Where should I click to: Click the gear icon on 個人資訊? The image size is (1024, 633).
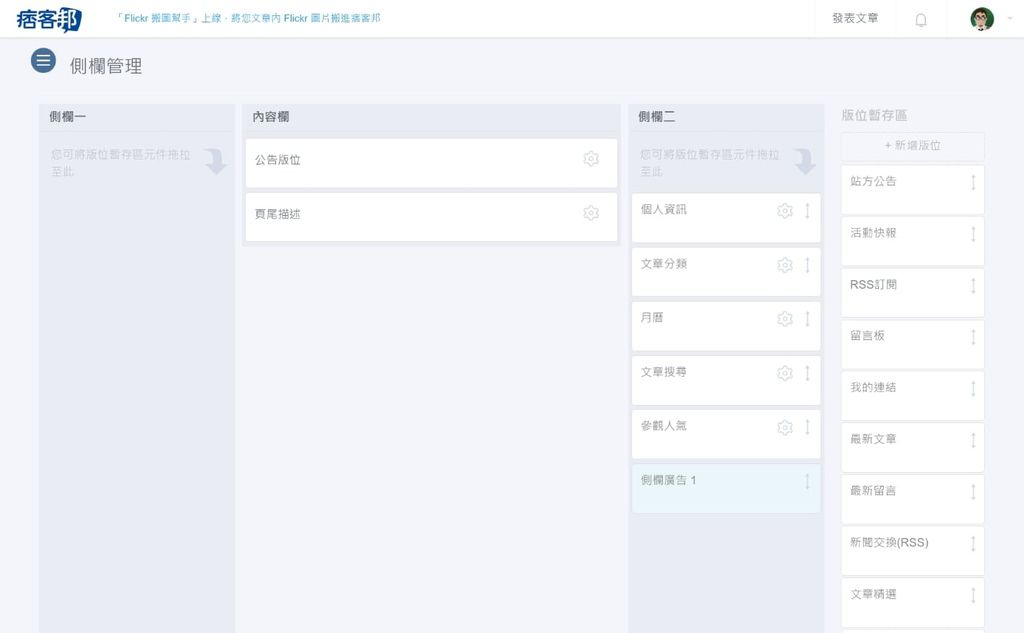pyautogui.click(x=785, y=211)
